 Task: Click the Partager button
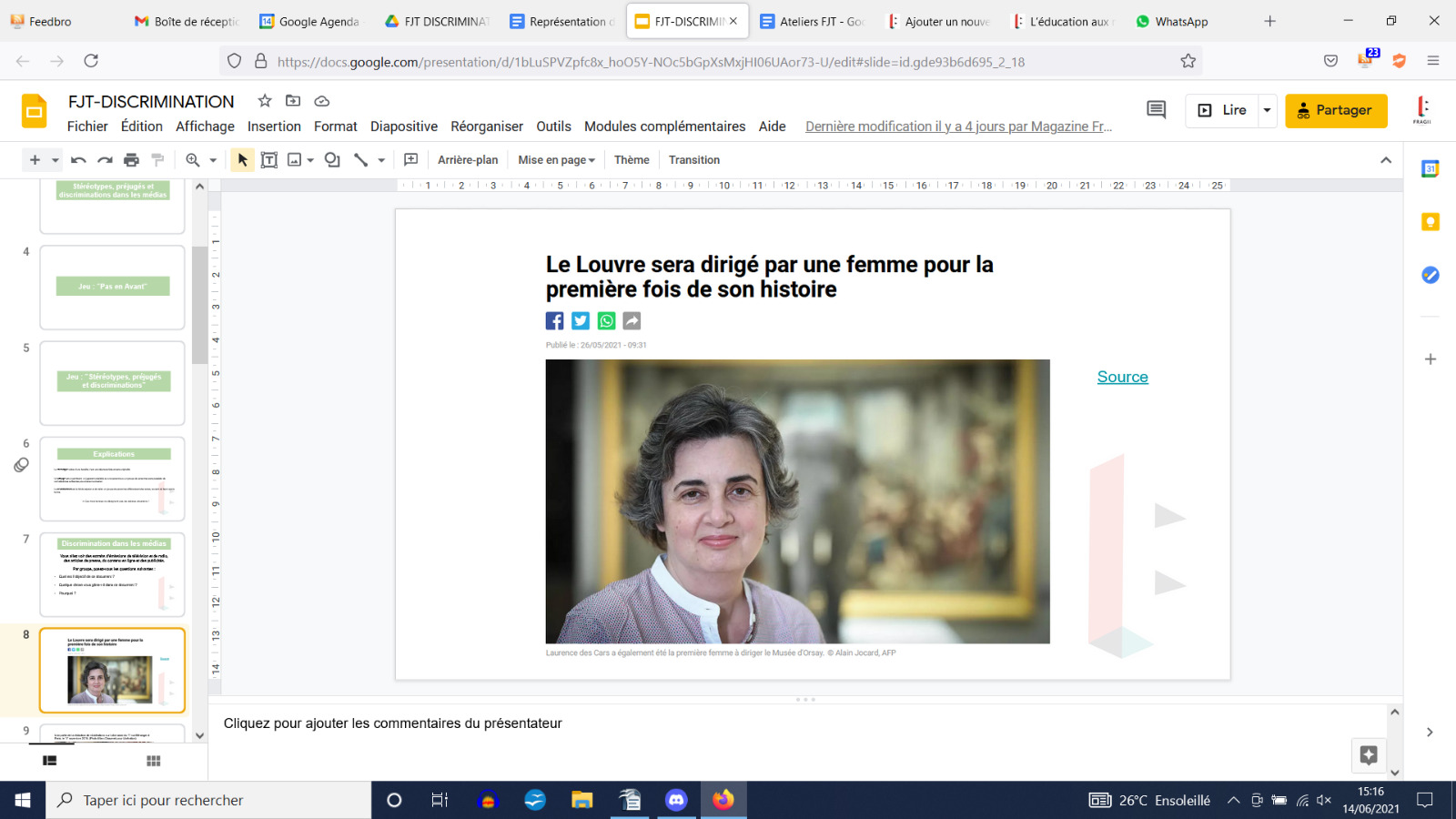pyautogui.click(x=1336, y=110)
